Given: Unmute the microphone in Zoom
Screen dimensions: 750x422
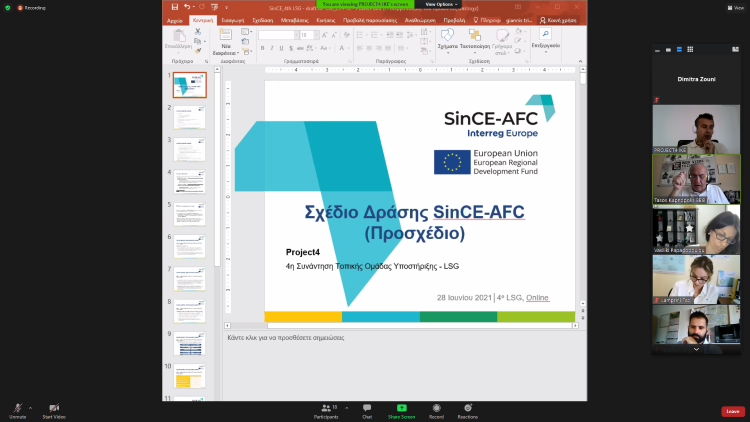Looking at the screenshot, I should click(17, 408).
